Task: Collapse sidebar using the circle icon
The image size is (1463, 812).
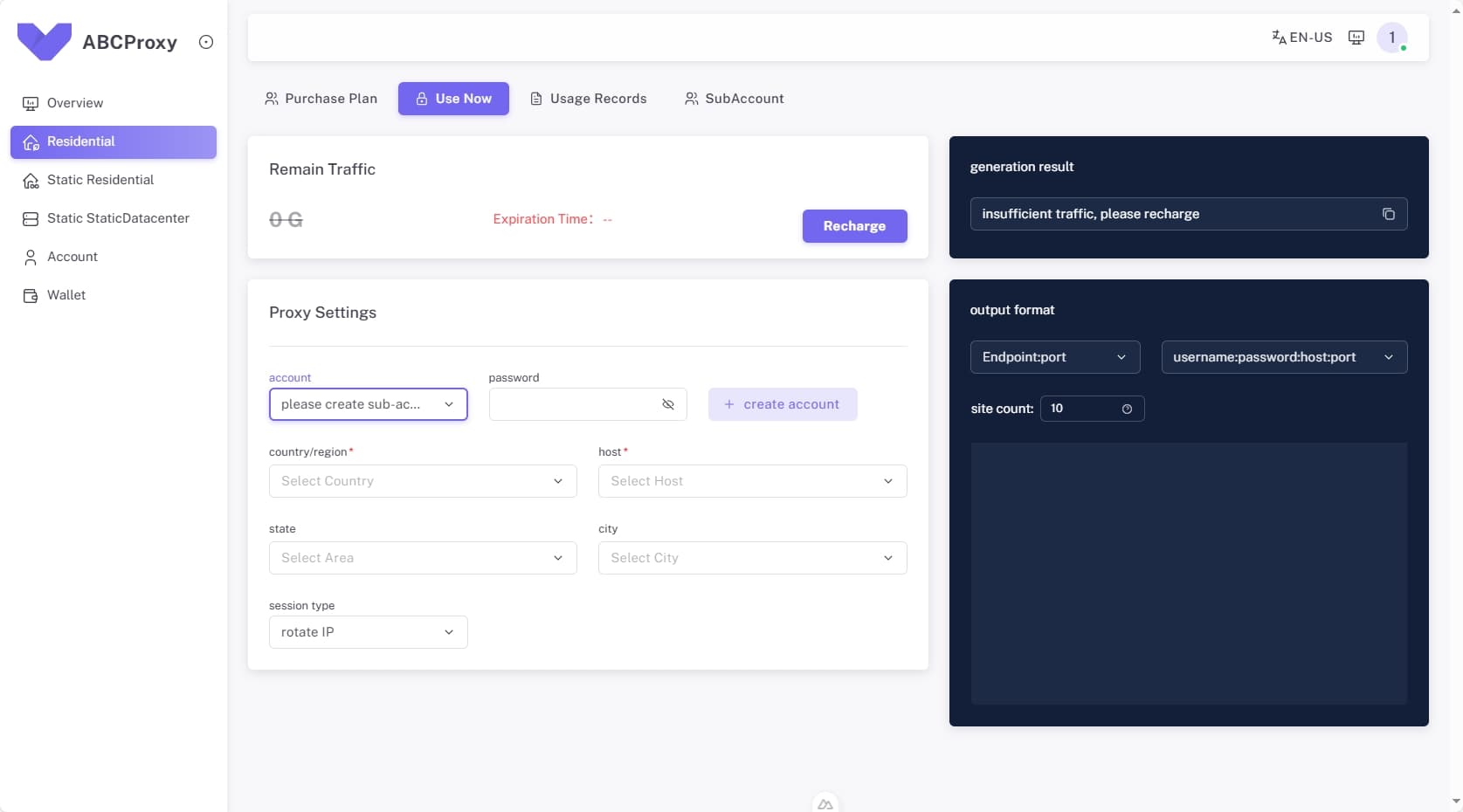Action: (x=206, y=42)
